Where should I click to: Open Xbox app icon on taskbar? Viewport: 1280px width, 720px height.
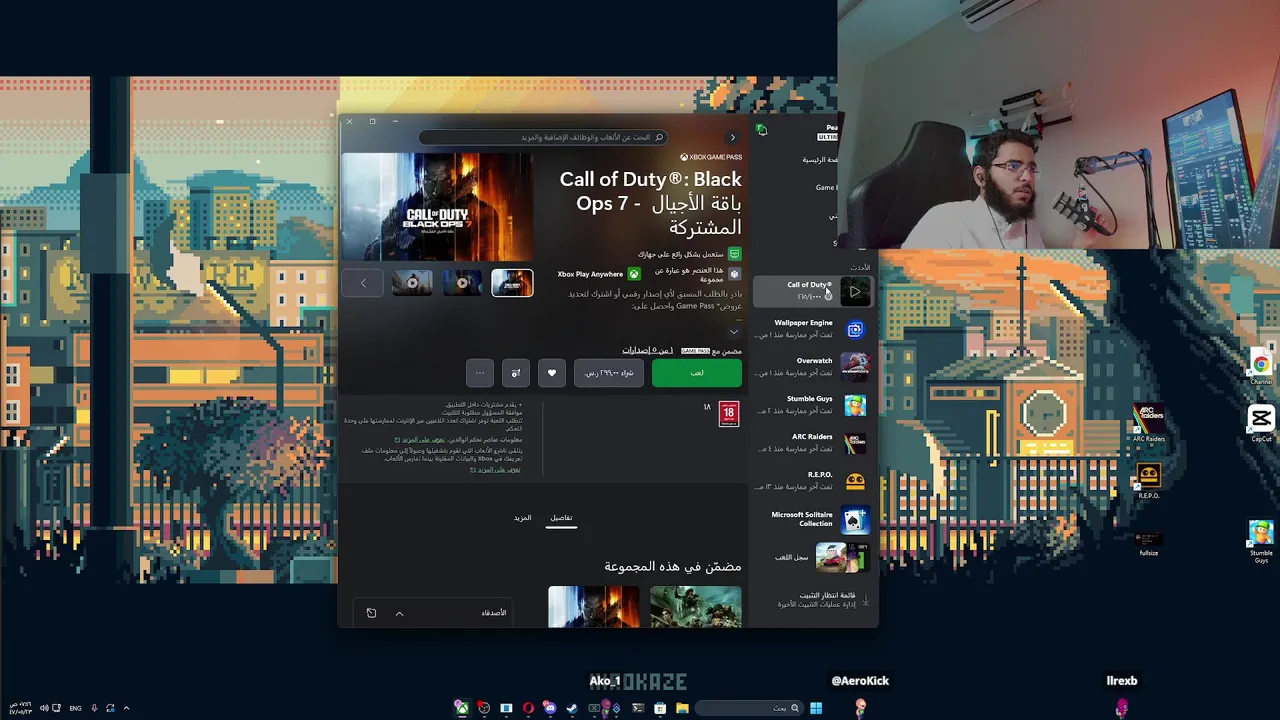click(462, 708)
